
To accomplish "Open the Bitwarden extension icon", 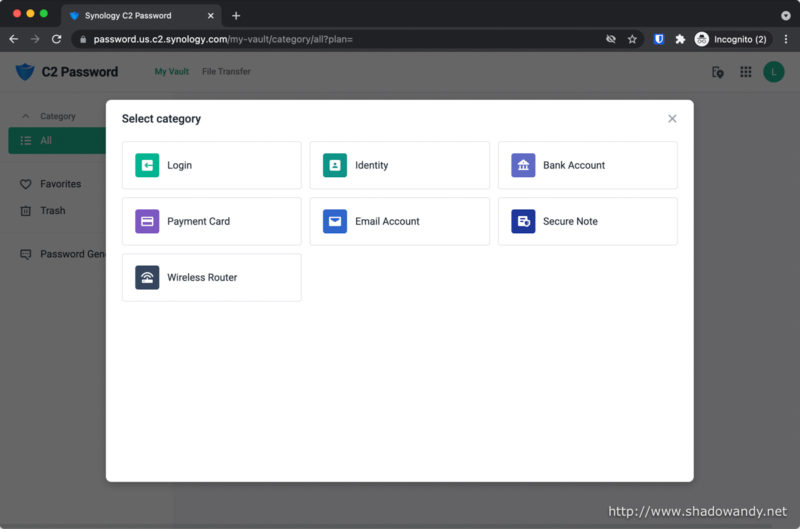I will (659, 39).
